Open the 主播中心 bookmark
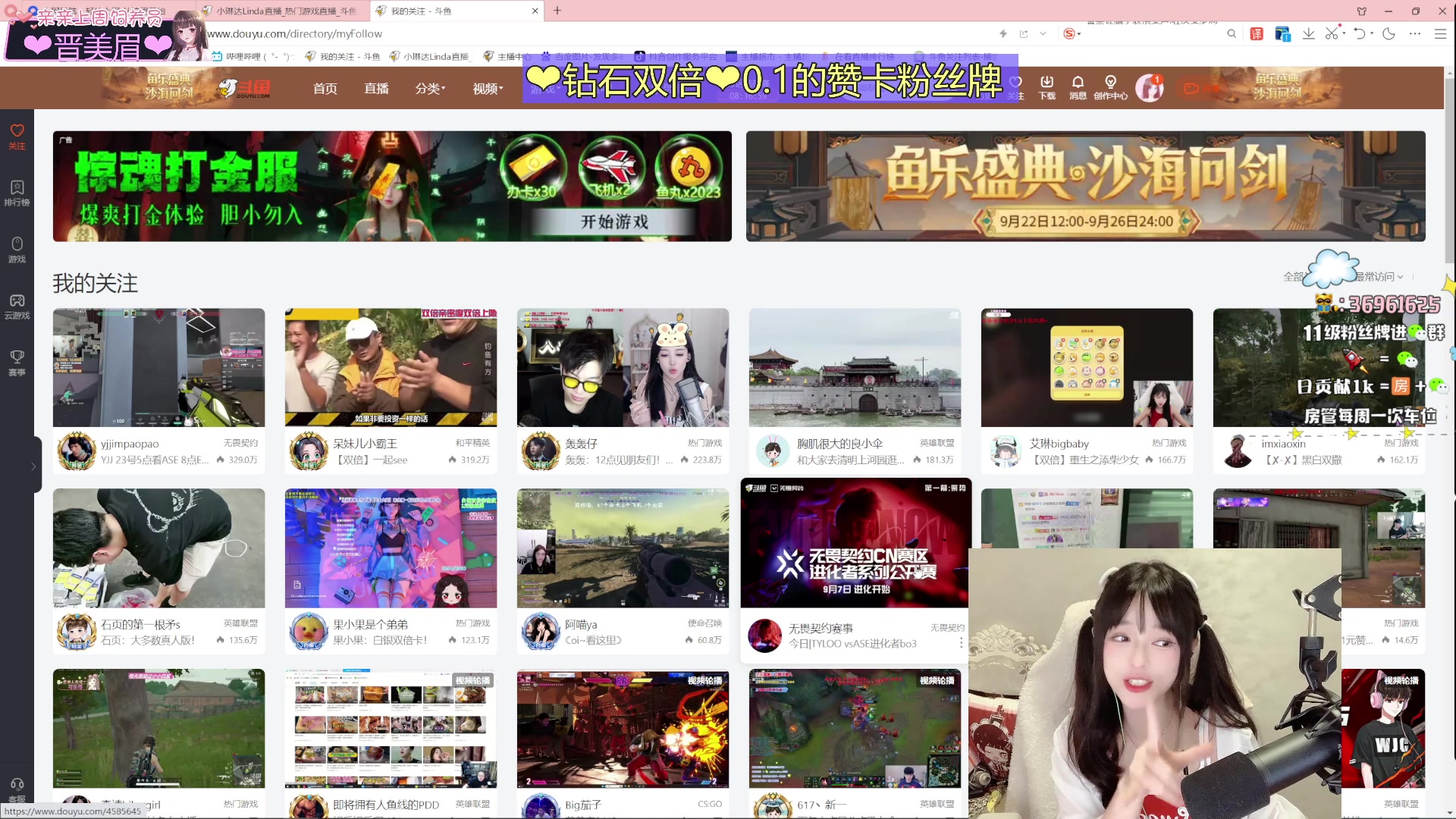The width and height of the screenshot is (1456, 819). pos(507,56)
